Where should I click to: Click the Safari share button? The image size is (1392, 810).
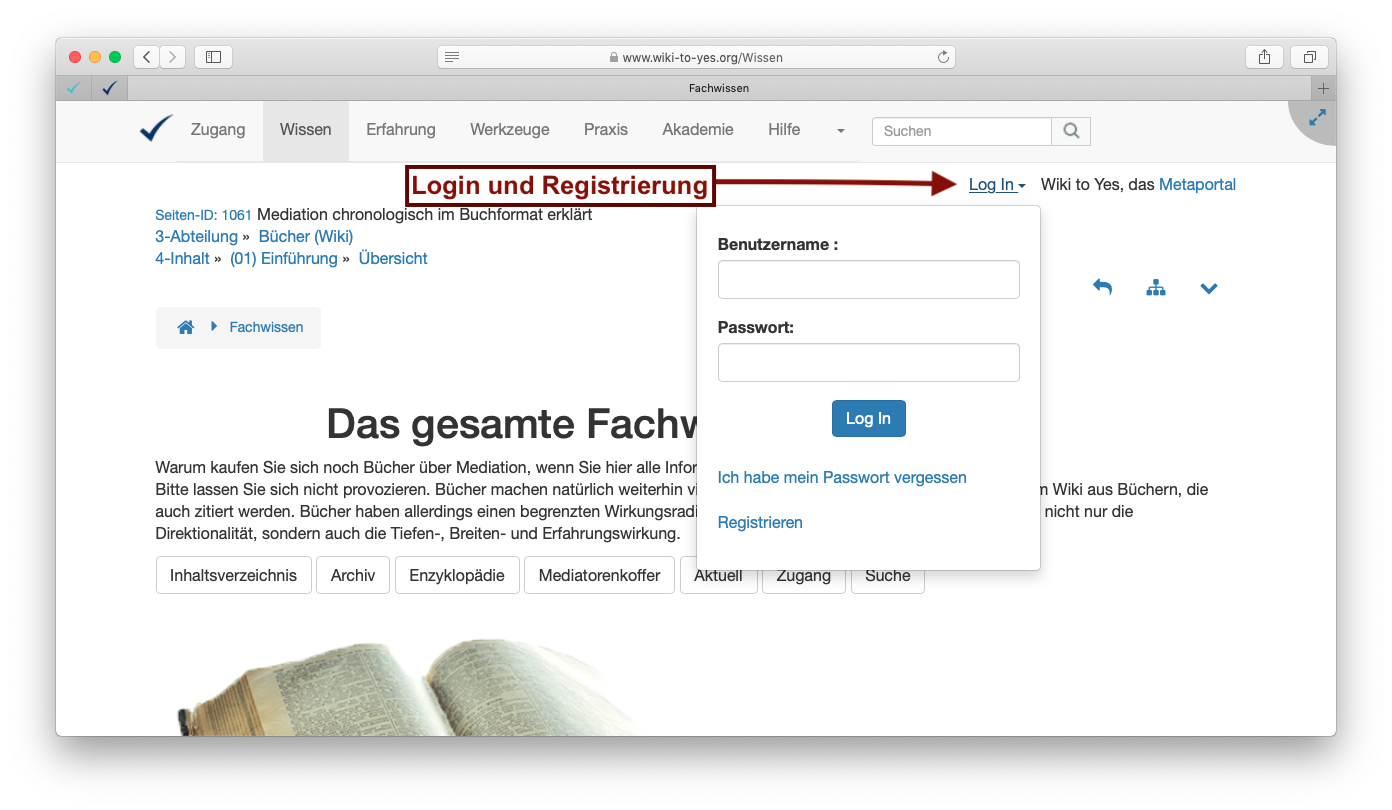(x=1264, y=57)
